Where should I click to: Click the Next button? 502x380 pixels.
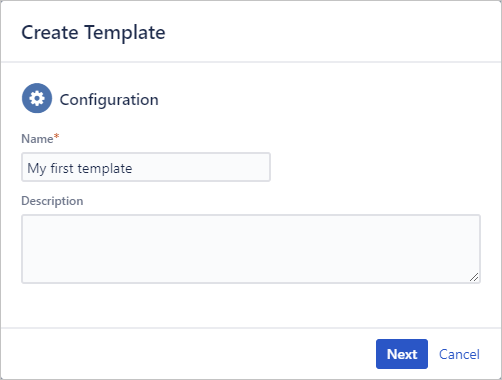(x=402, y=354)
